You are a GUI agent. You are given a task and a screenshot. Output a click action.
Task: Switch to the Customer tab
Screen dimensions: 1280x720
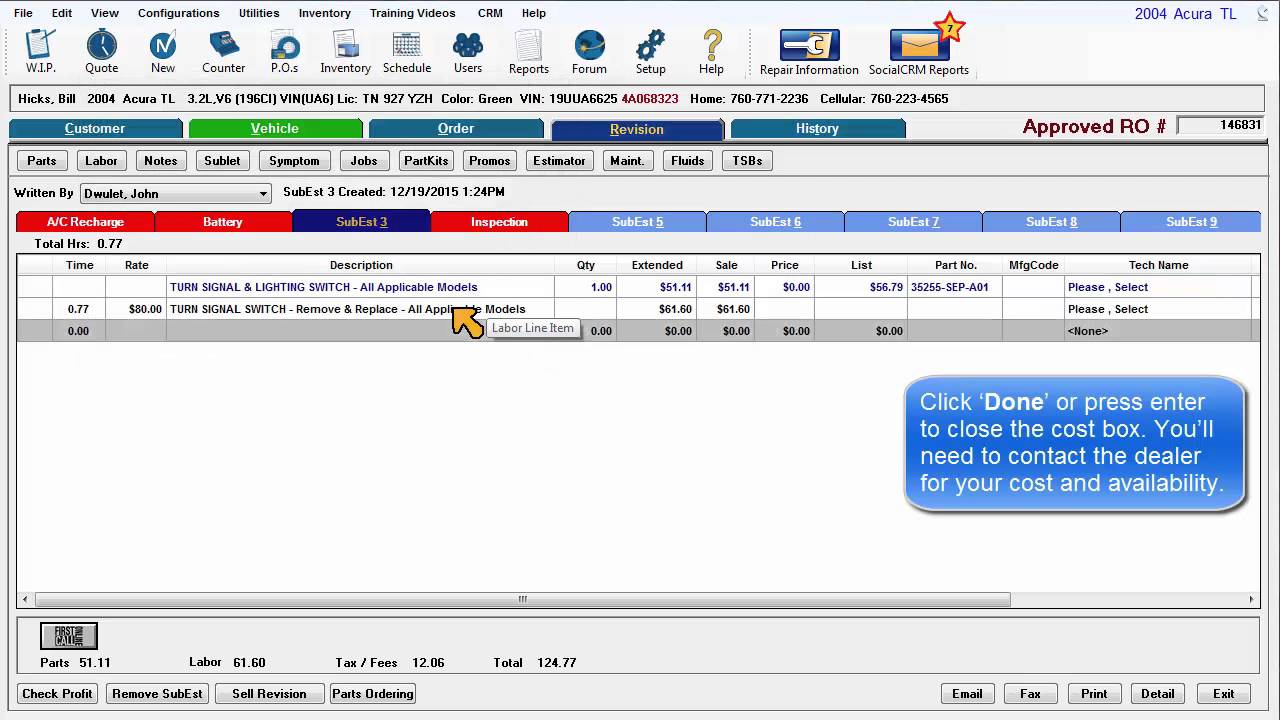click(95, 128)
